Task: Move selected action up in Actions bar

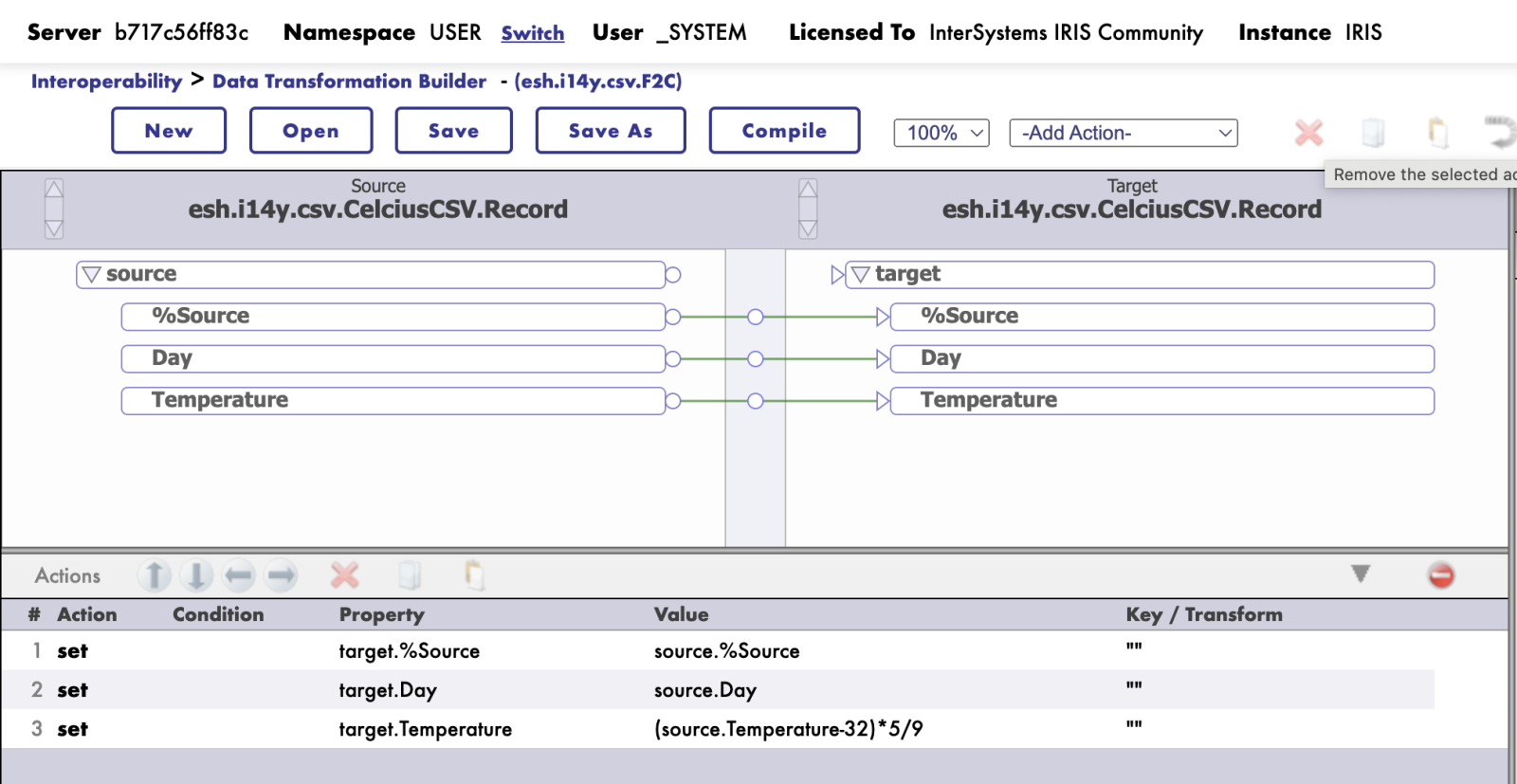Action: (x=155, y=575)
